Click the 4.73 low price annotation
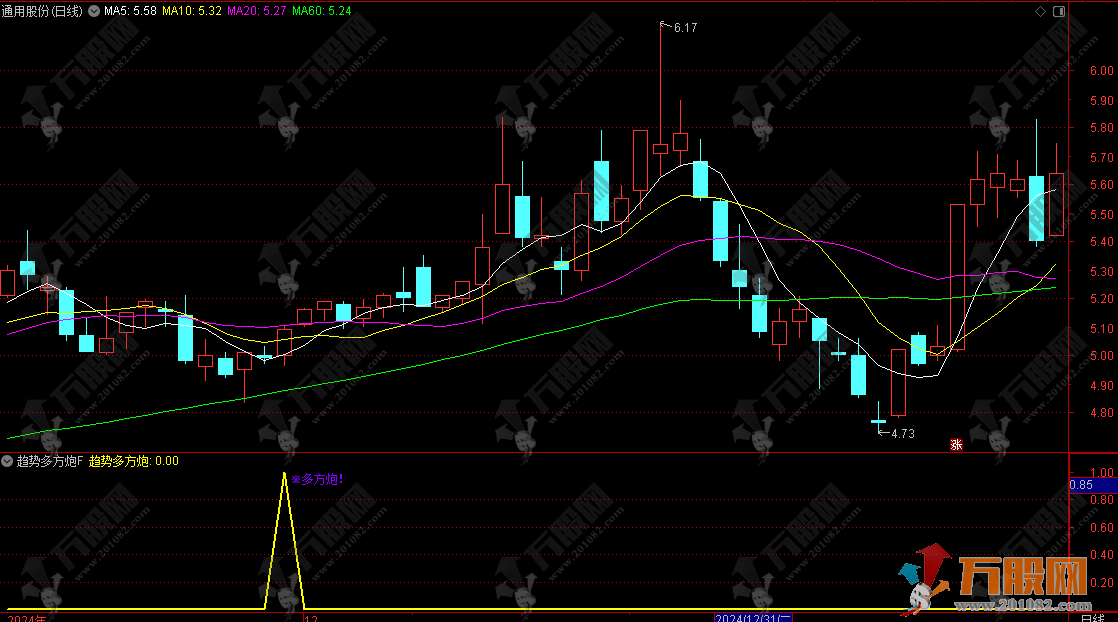The width and height of the screenshot is (1118, 622). click(x=903, y=434)
